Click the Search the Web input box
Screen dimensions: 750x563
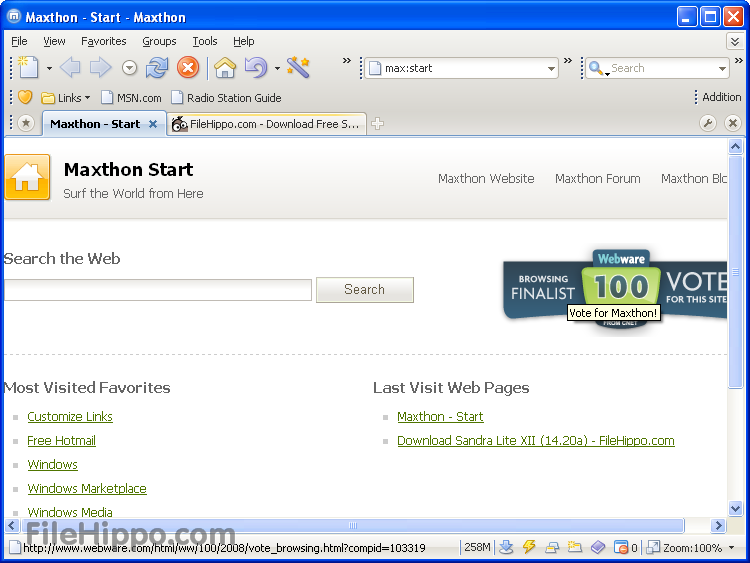[157, 290]
